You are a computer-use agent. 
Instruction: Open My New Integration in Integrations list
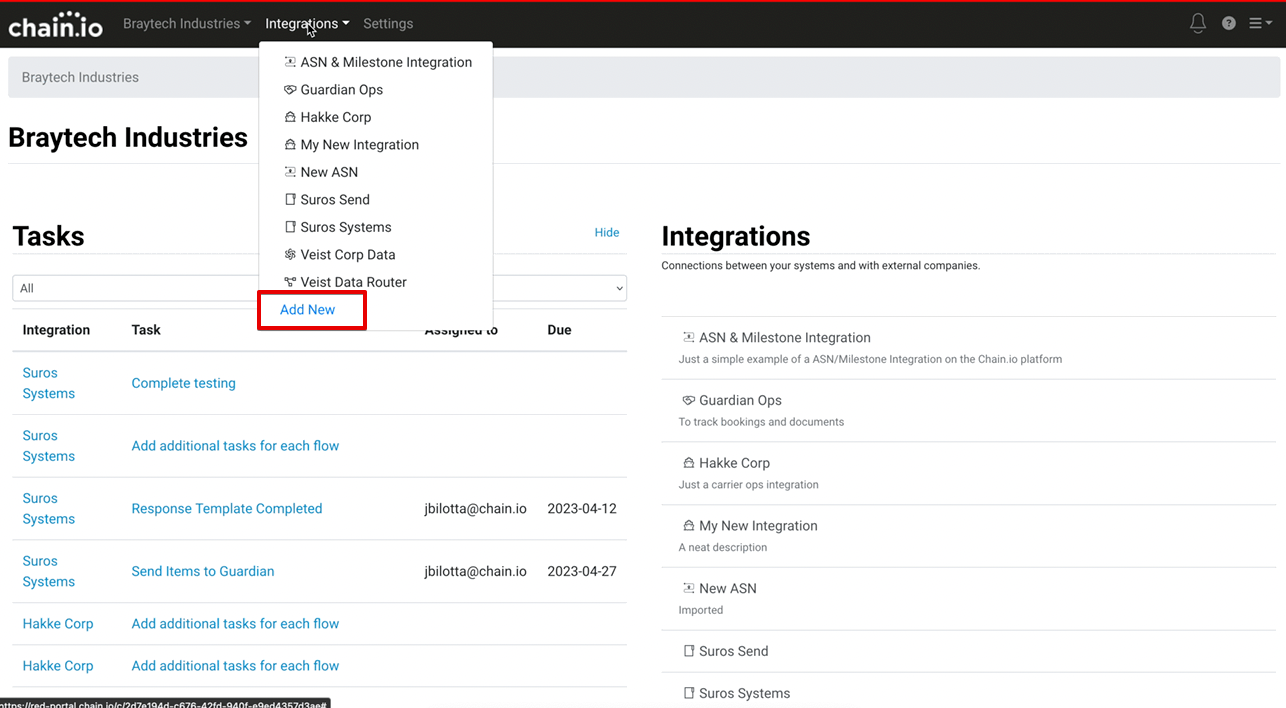coord(758,526)
